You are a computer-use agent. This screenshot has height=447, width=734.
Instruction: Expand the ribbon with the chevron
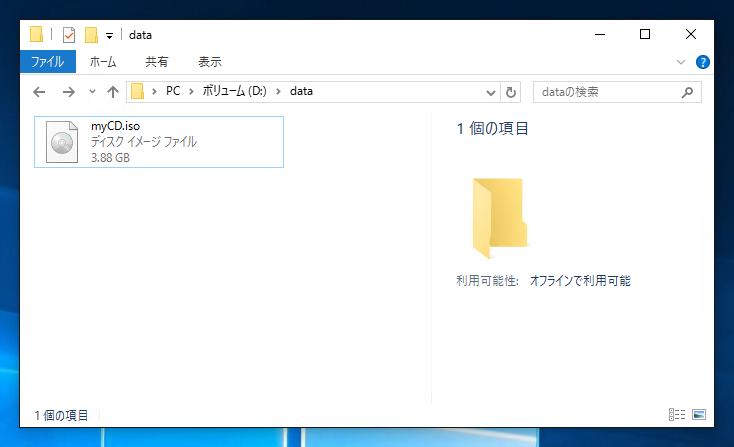coord(681,62)
